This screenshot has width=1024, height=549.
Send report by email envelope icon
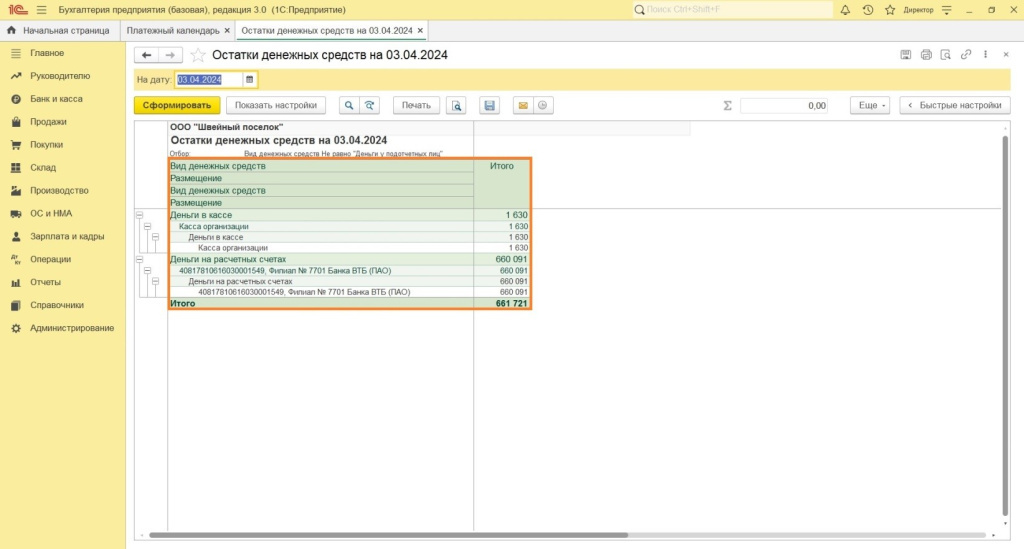point(521,105)
